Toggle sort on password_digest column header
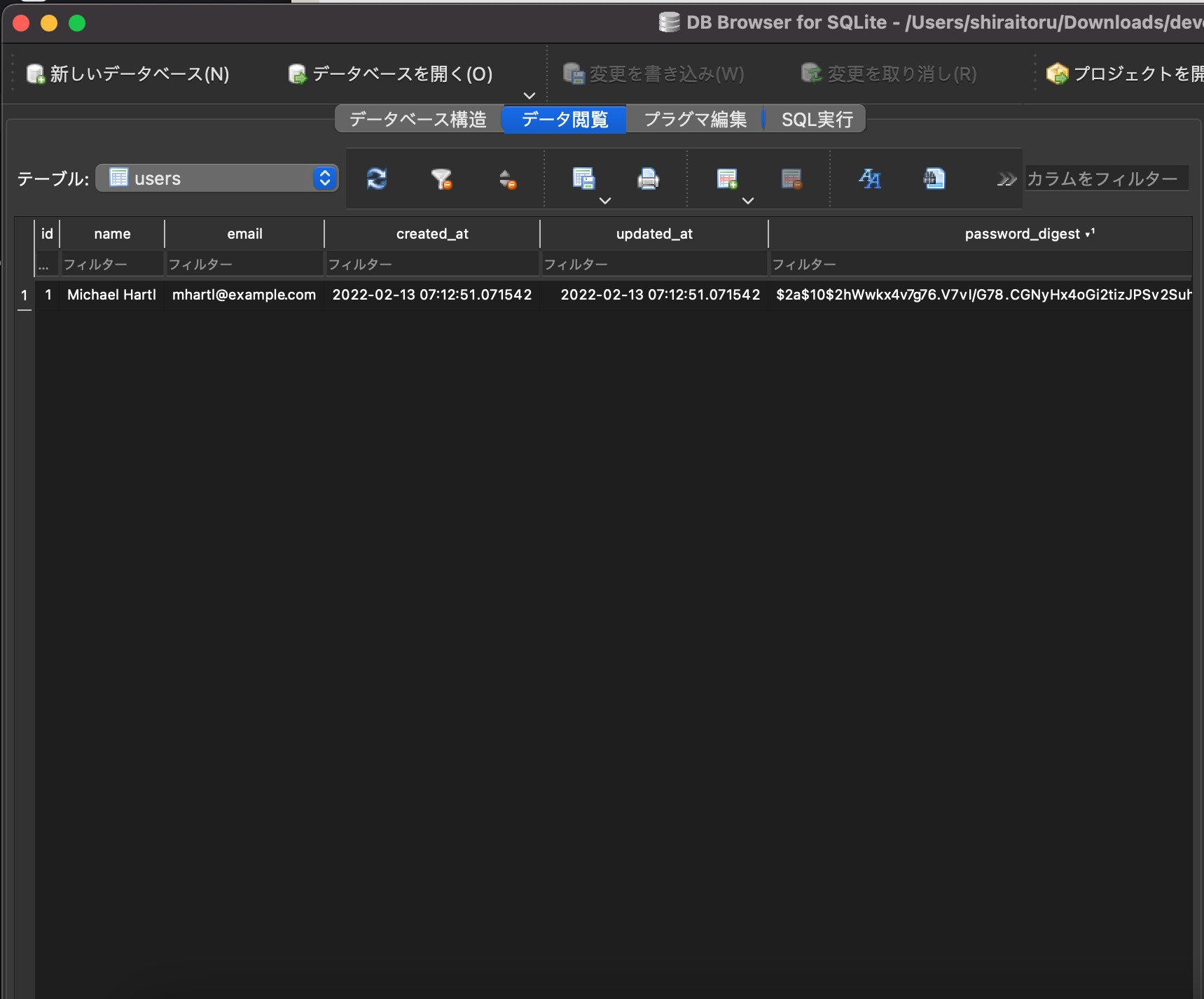This screenshot has width=1204, height=999. click(x=981, y=234)
